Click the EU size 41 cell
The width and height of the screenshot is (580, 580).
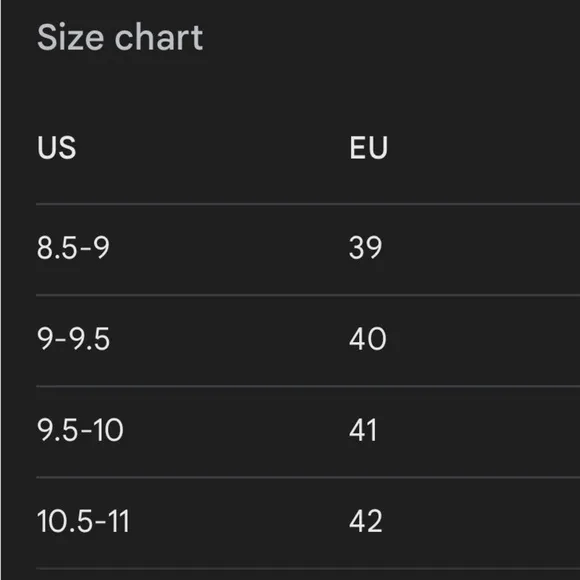point(363,429)
